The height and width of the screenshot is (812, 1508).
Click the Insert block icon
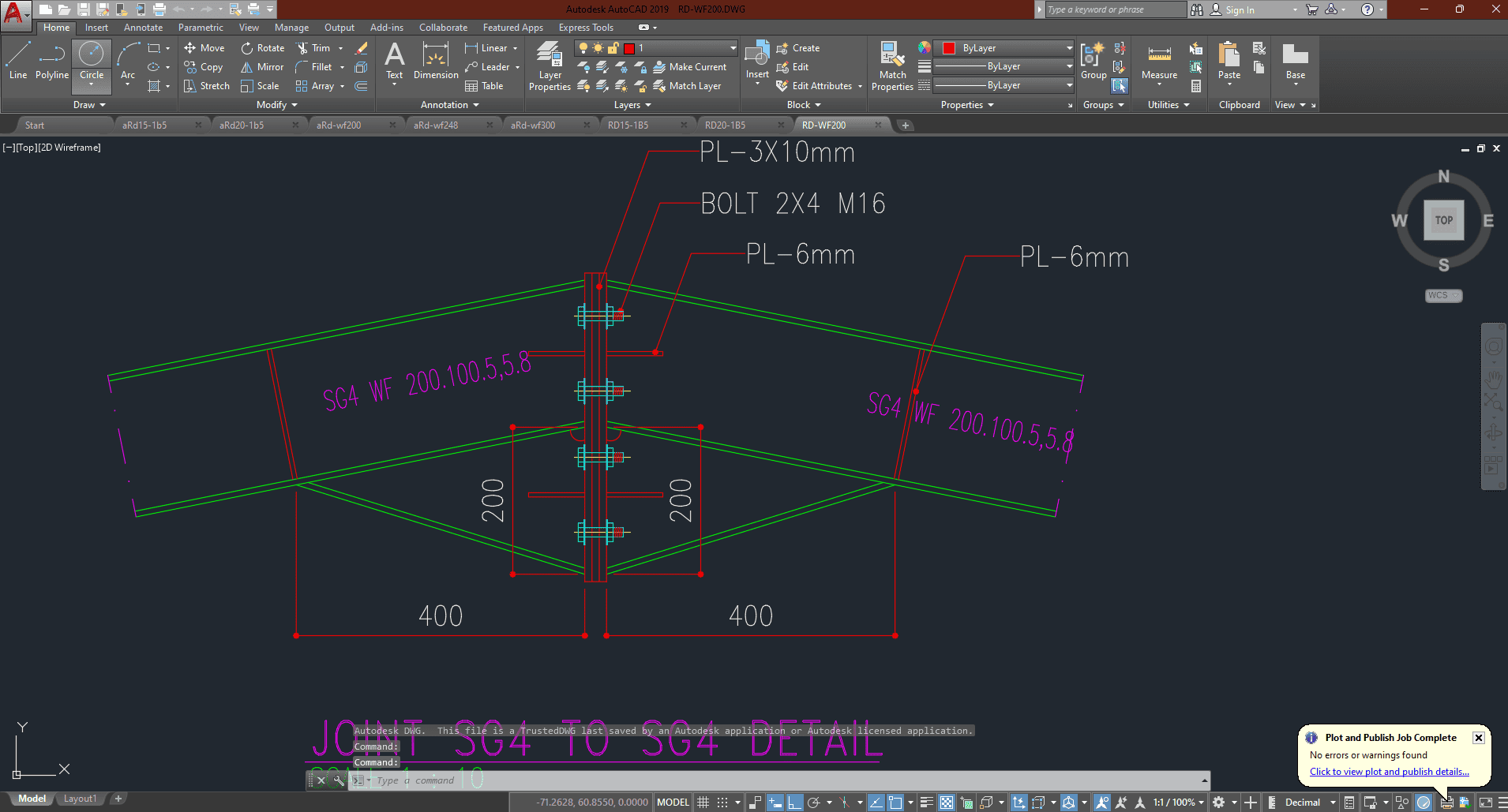click(x=757, y=62)
